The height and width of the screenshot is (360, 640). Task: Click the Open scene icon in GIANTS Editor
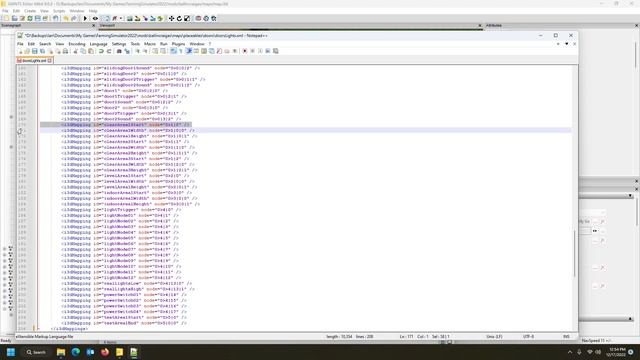(14, 18)
